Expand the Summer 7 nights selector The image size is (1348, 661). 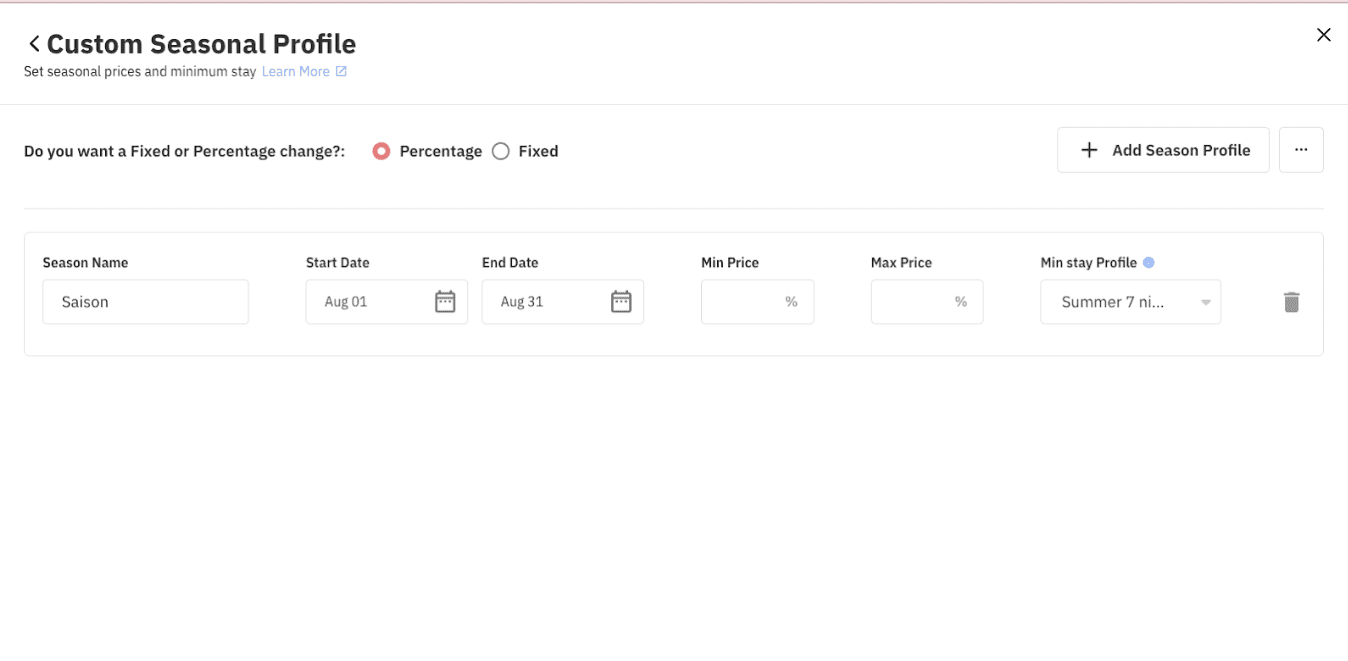point(1130,301)
